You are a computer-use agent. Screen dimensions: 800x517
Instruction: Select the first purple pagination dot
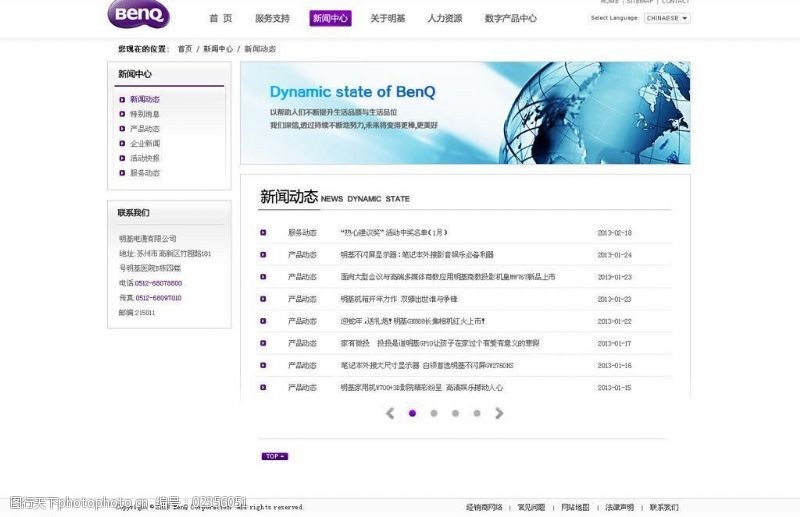pos(412,413)
